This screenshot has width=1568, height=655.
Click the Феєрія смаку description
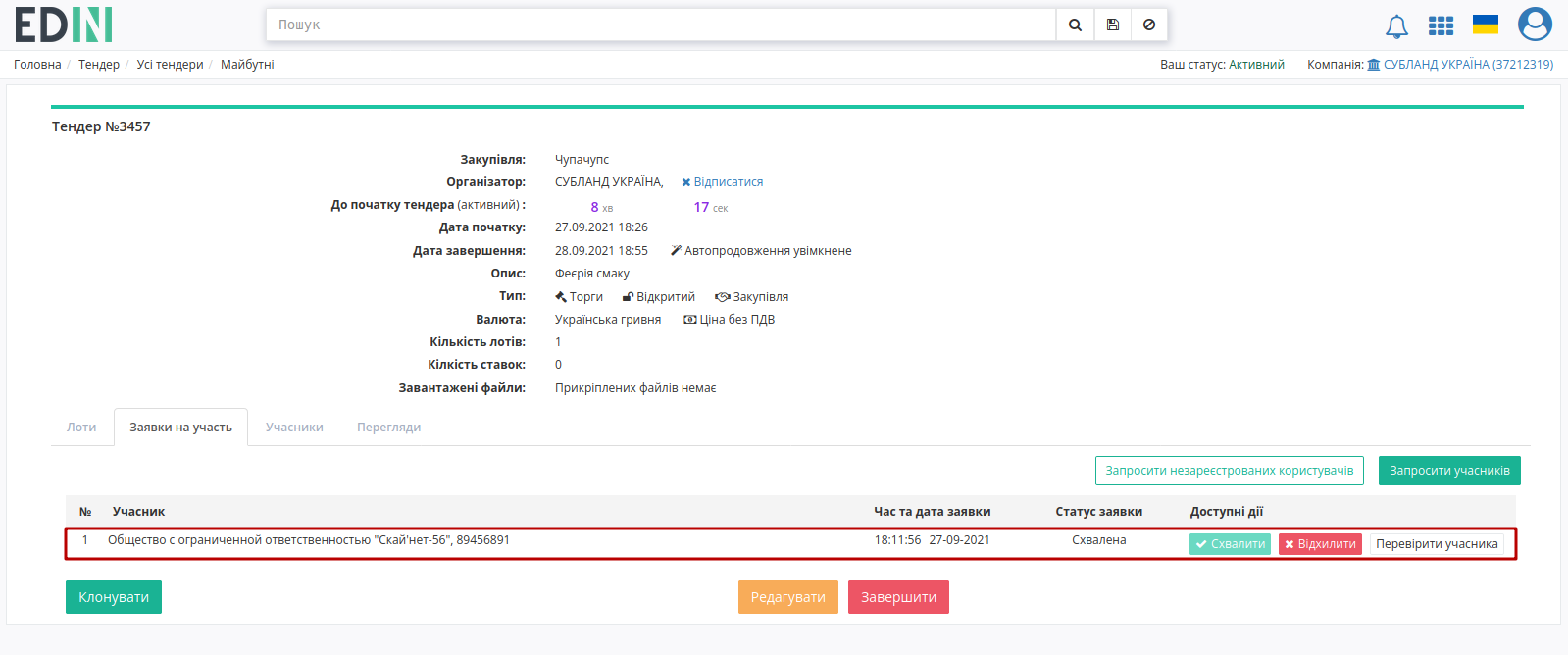592,274
